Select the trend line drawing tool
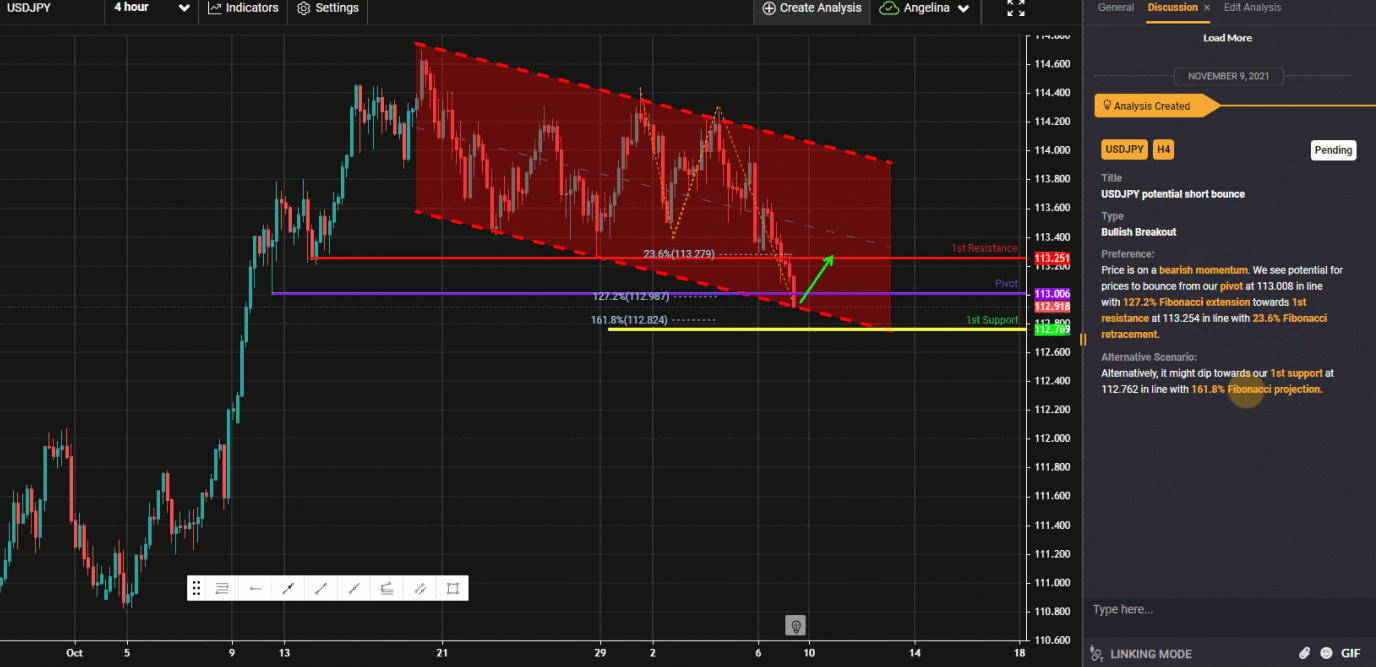The image size is (1376, 667). click(321, 588)
